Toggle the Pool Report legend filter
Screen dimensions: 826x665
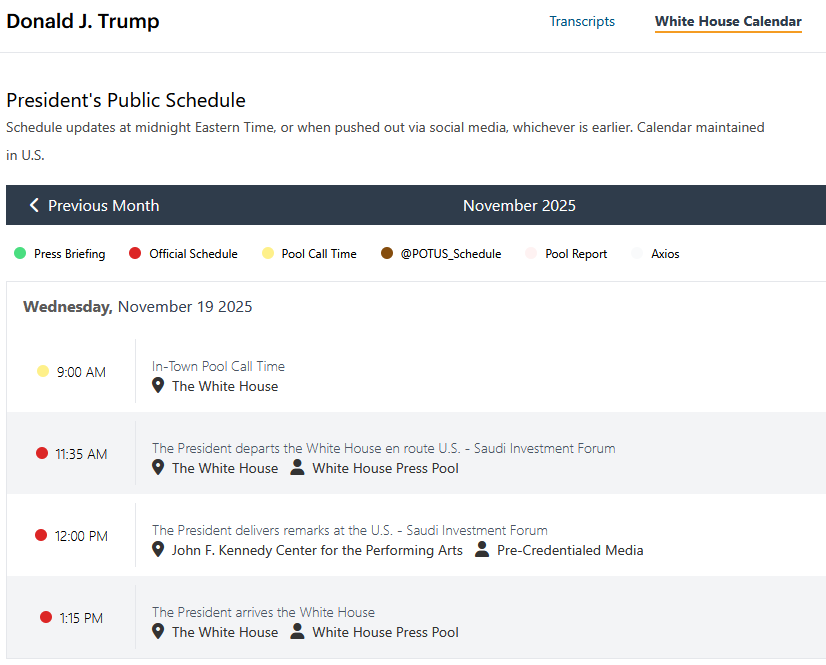pos(566,254)
